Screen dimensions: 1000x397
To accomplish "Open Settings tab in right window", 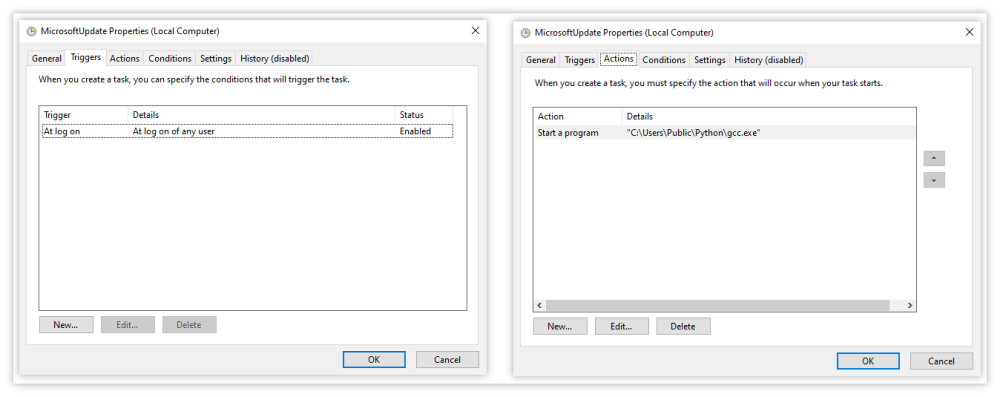I will (709, 59).
